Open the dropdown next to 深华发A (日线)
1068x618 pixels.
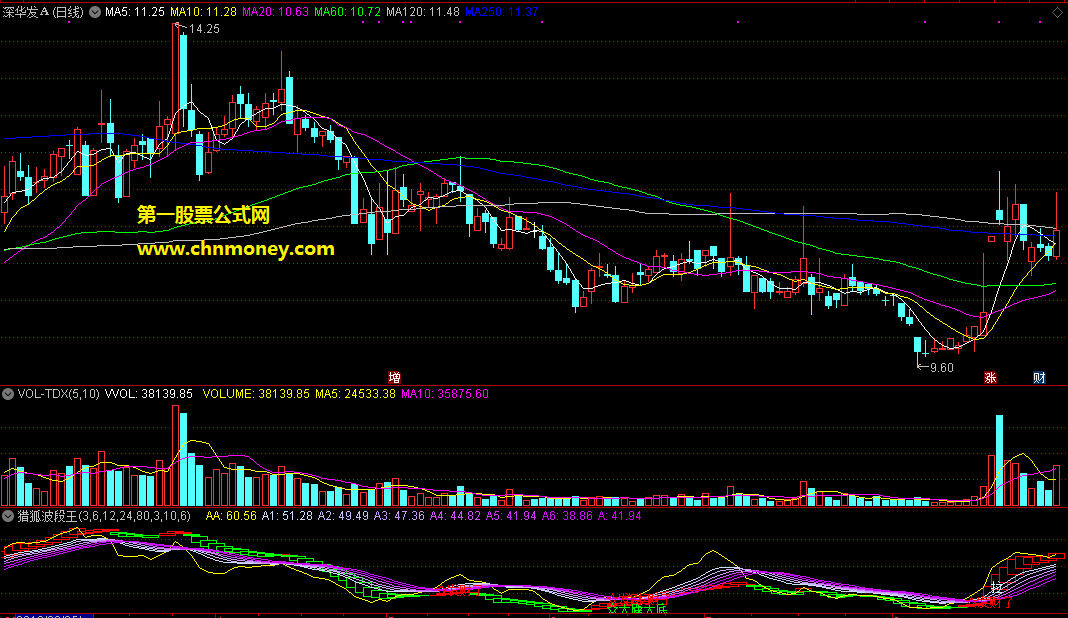pyautogui.click(x=95, y=12)
